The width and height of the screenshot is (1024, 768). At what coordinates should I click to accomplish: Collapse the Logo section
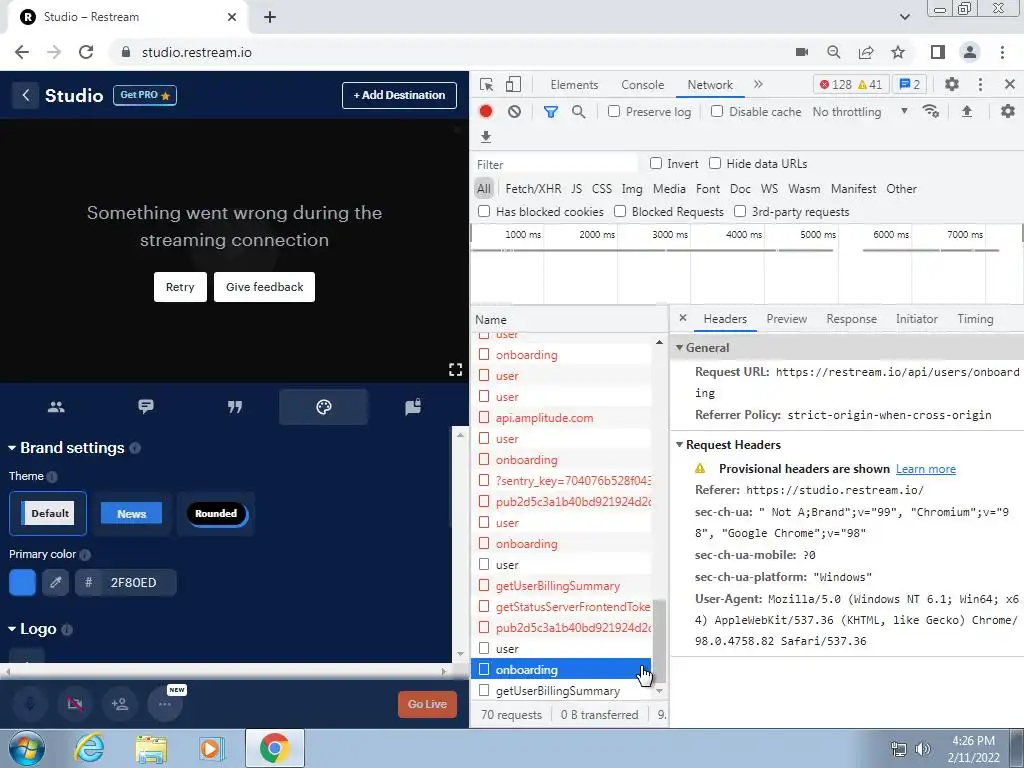click(x=12, y=629)
